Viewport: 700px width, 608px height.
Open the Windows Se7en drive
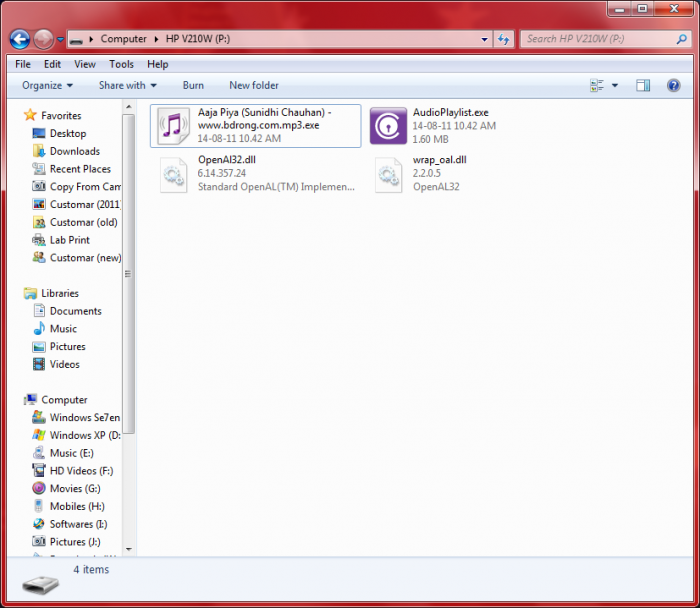point(76,418)
